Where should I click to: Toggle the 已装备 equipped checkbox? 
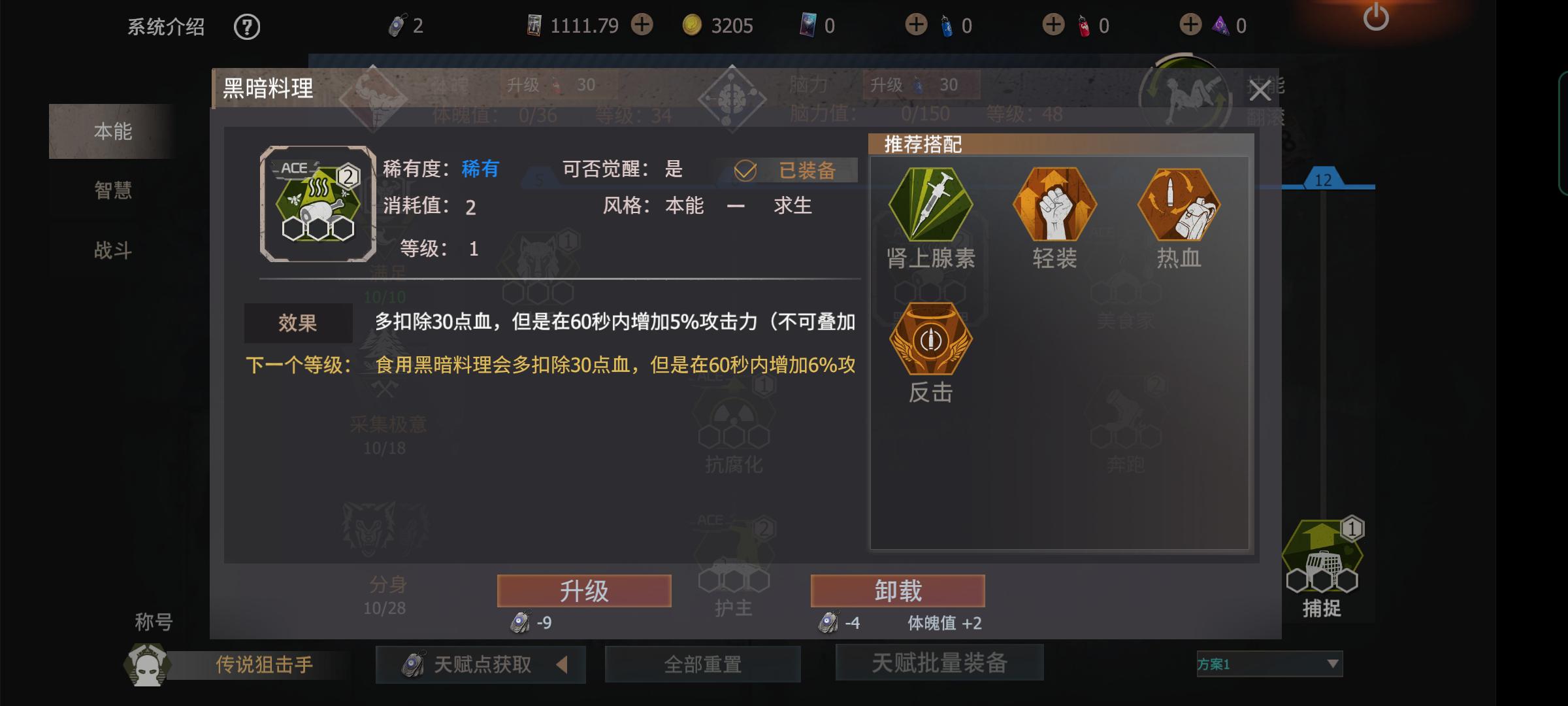coord(745,171)
